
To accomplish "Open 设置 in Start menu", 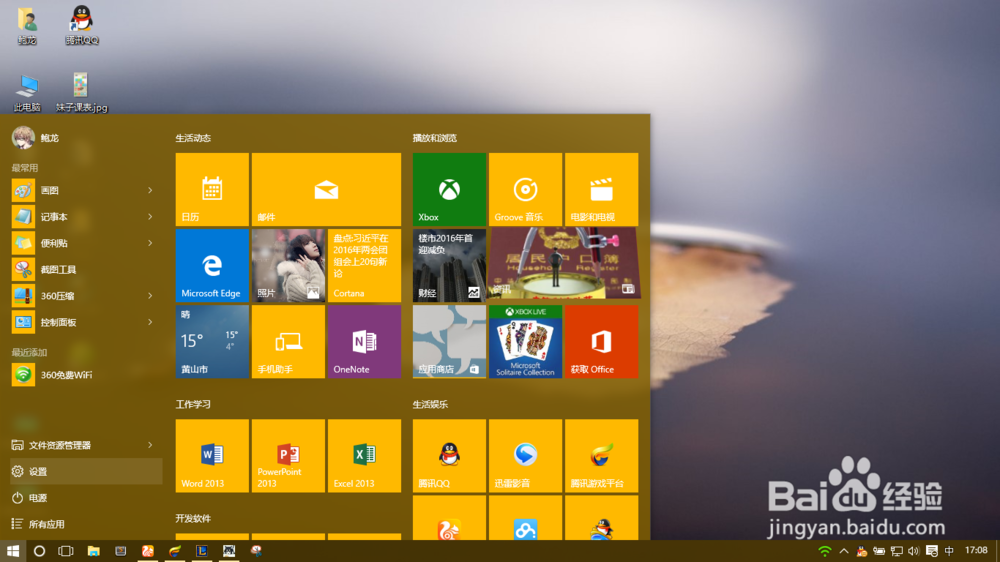I will (86, 471).
